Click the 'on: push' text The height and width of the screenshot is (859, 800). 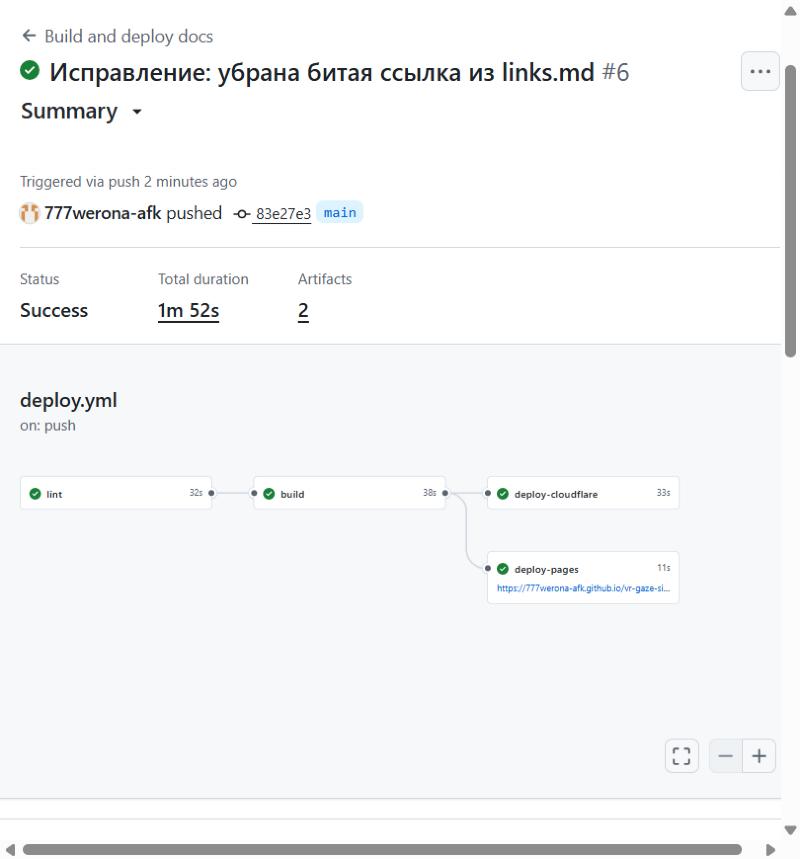(48, 426)
